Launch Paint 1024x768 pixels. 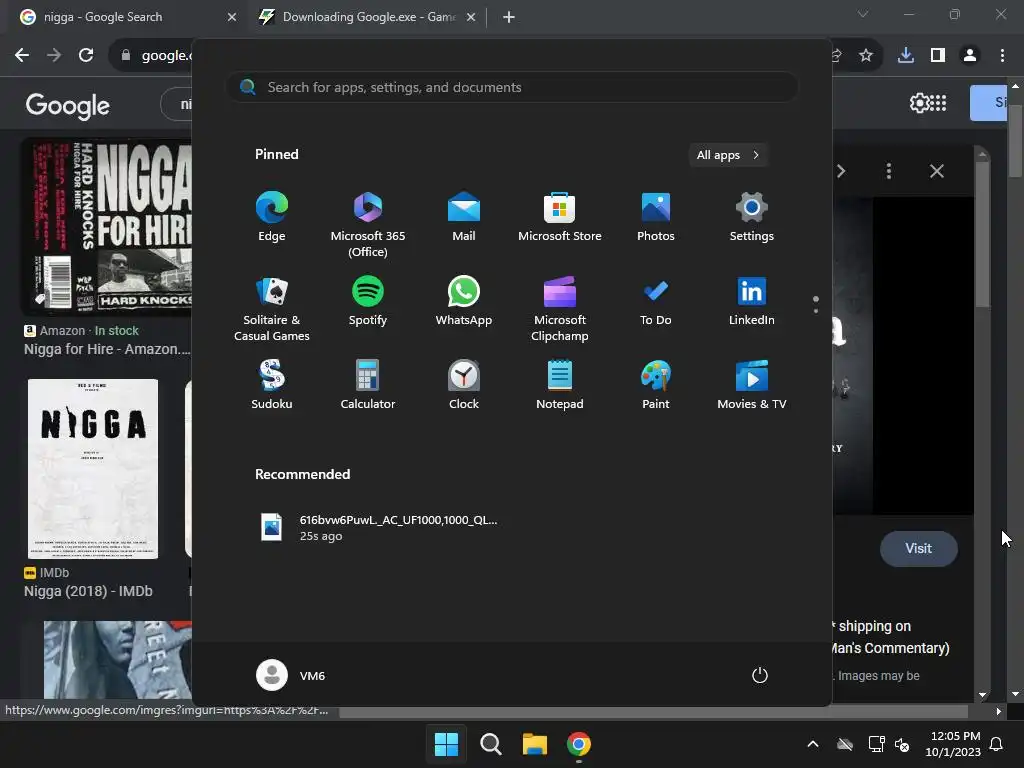[656, 385]
